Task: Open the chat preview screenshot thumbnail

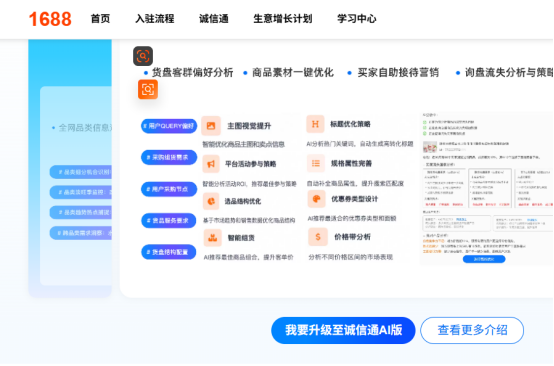Action: pyautogui.click(x=487, y=188)
